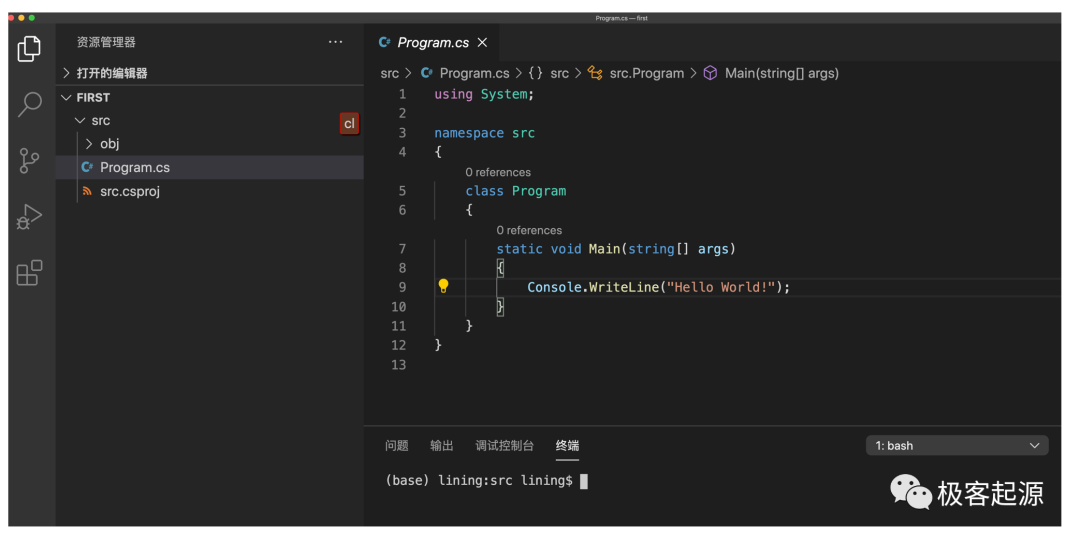The height and width of the screenshot is (542, 1080).
Task: Open the Run and Debug view icon
Action: (x=30, y=216)
